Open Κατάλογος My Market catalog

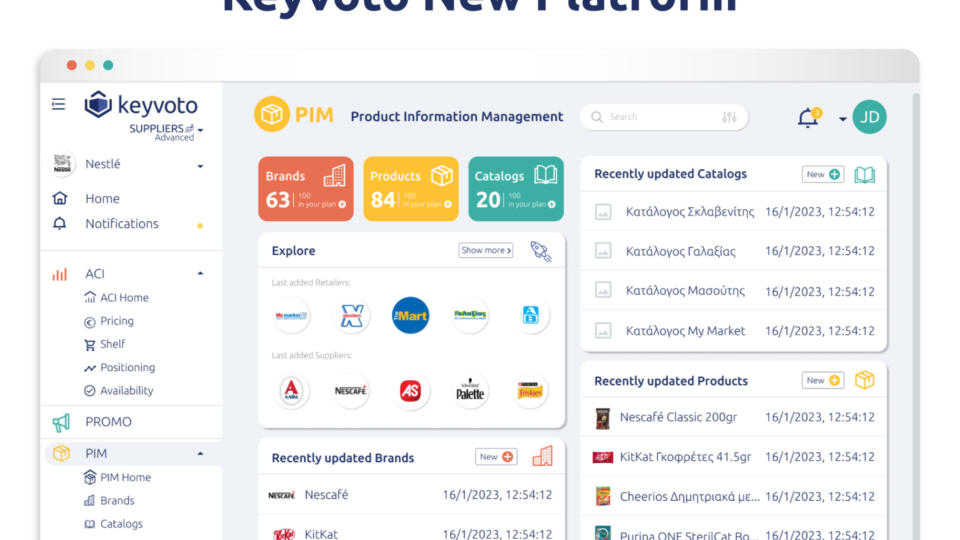pyautogui.click(x=733, y=331)
